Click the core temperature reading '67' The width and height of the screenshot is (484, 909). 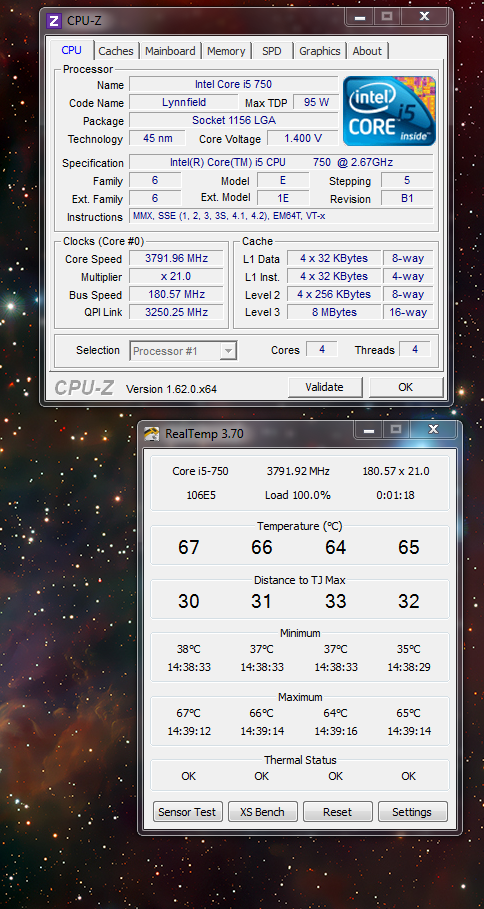coord(189,547)
